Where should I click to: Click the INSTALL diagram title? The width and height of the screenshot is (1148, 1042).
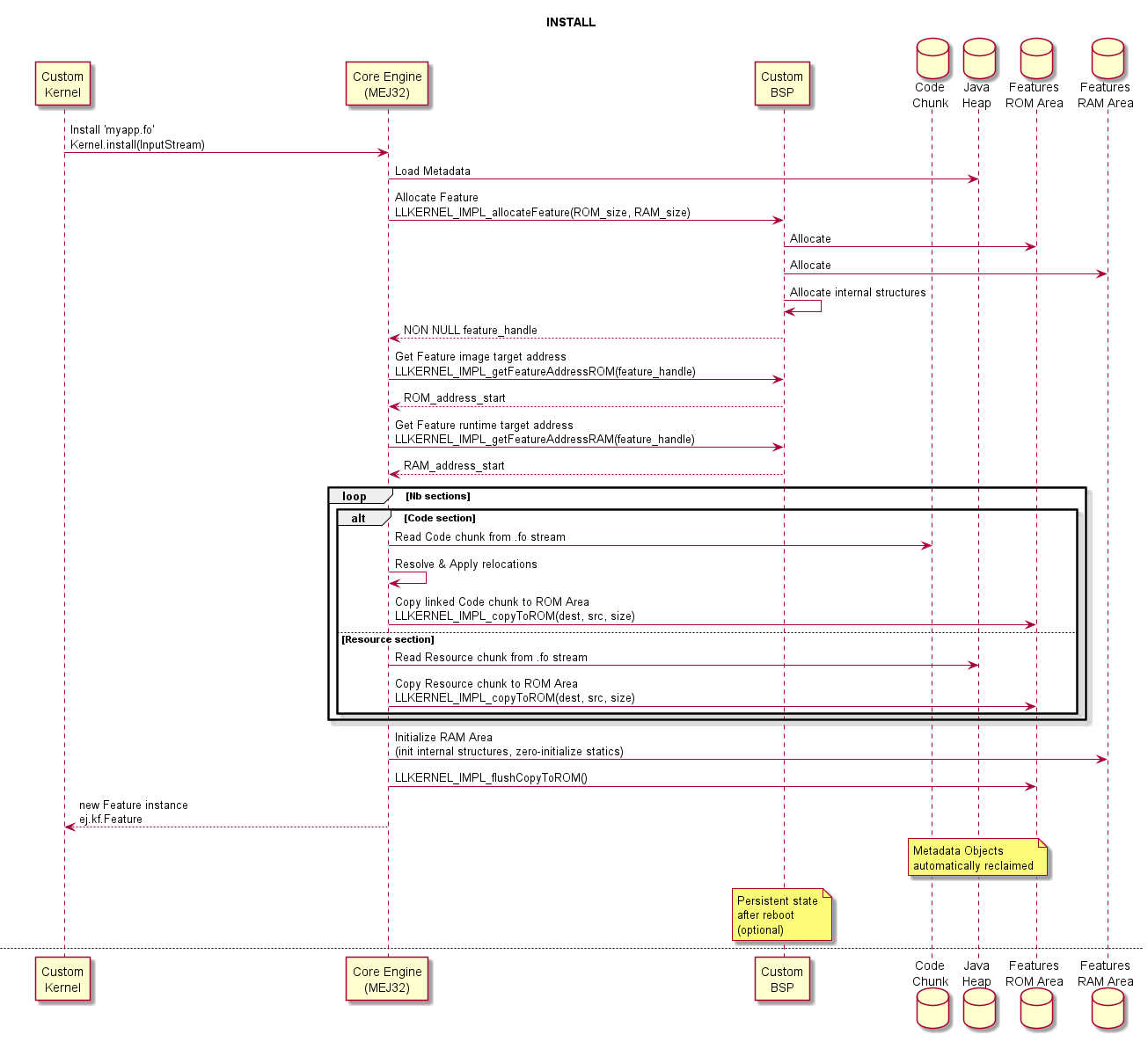click(571, 22)
